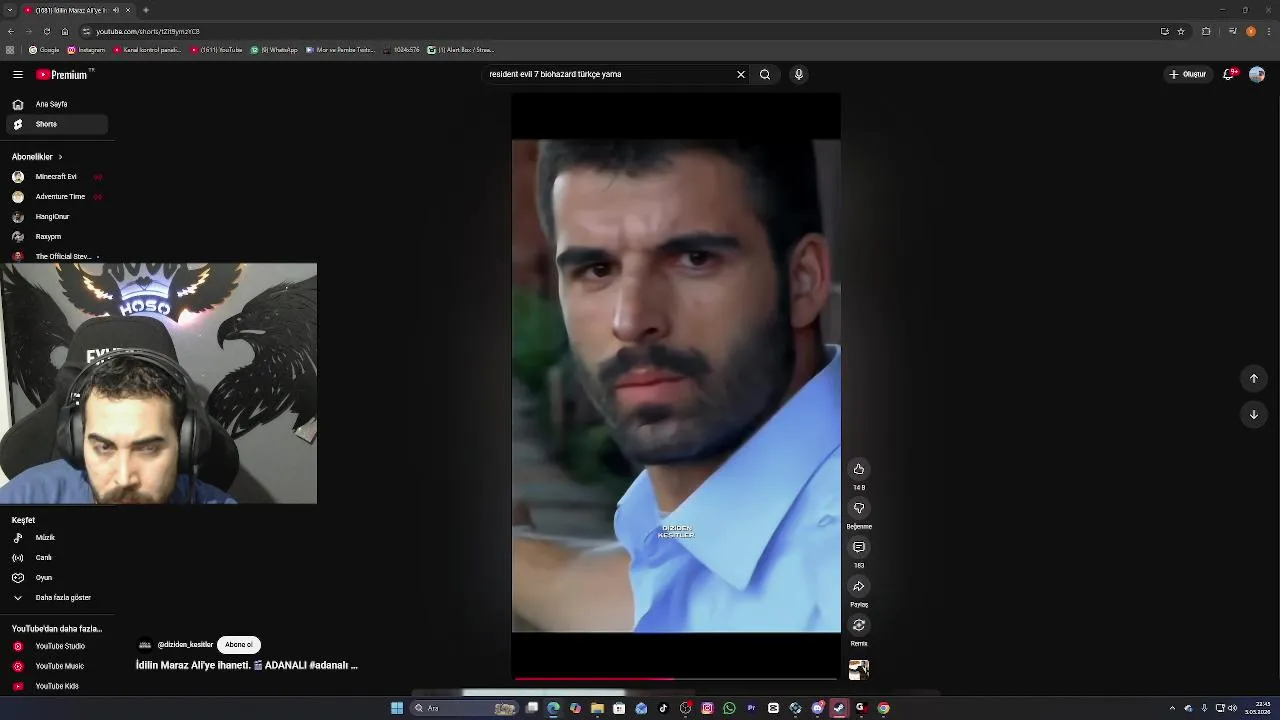Start voice search with the microphone

tap(798, 74)
